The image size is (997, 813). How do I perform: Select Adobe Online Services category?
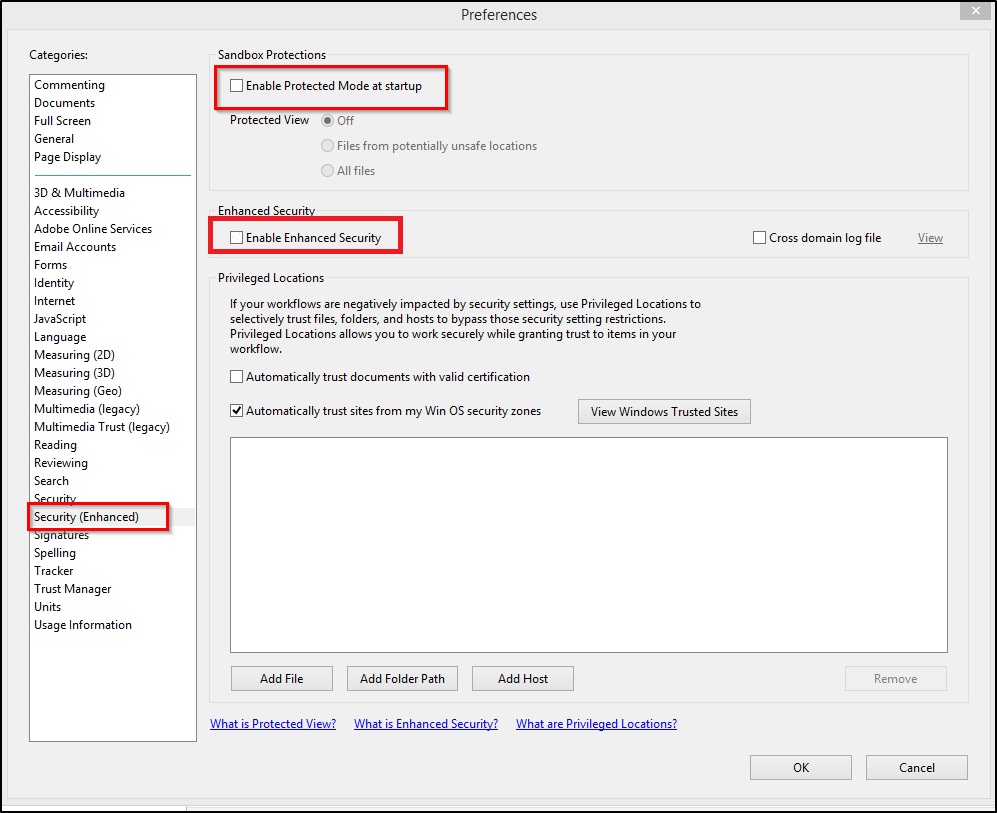pos(93,228)
